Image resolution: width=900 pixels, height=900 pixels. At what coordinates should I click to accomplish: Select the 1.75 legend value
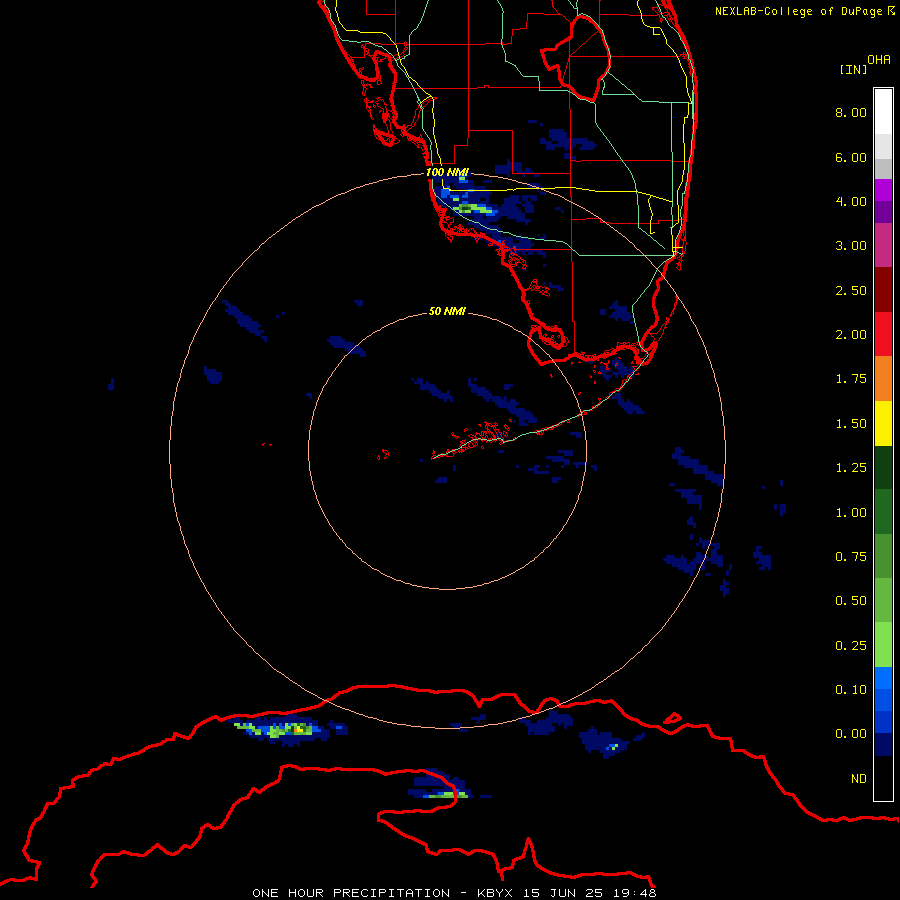(851, 379)
